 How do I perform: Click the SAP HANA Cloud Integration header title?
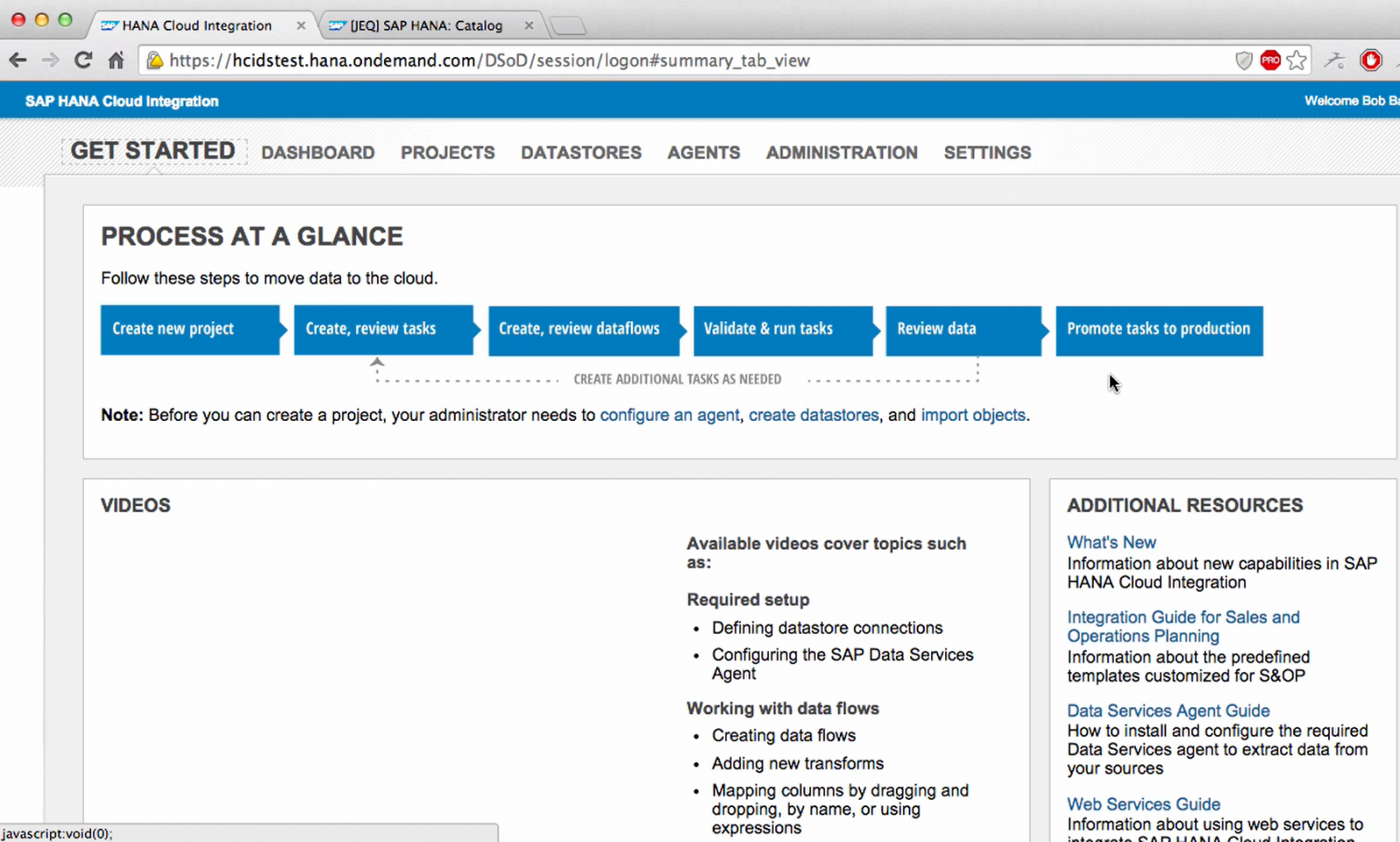pyautogui.click(x=122, y=101)
